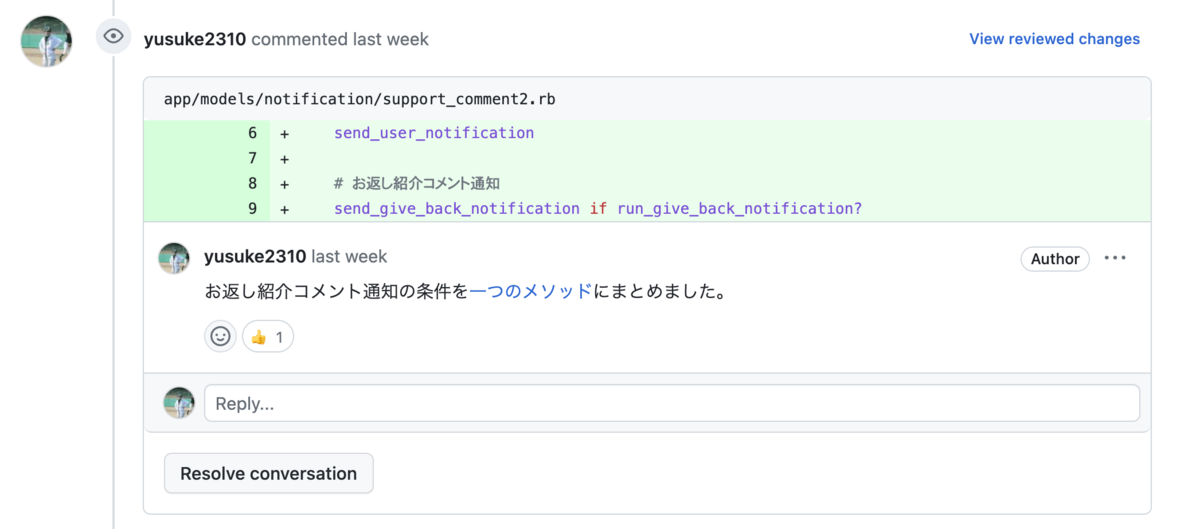Click the eye review icon beside yusuke2310
Viewport: 1200px width, 529px height.
(x=114, y=37)
